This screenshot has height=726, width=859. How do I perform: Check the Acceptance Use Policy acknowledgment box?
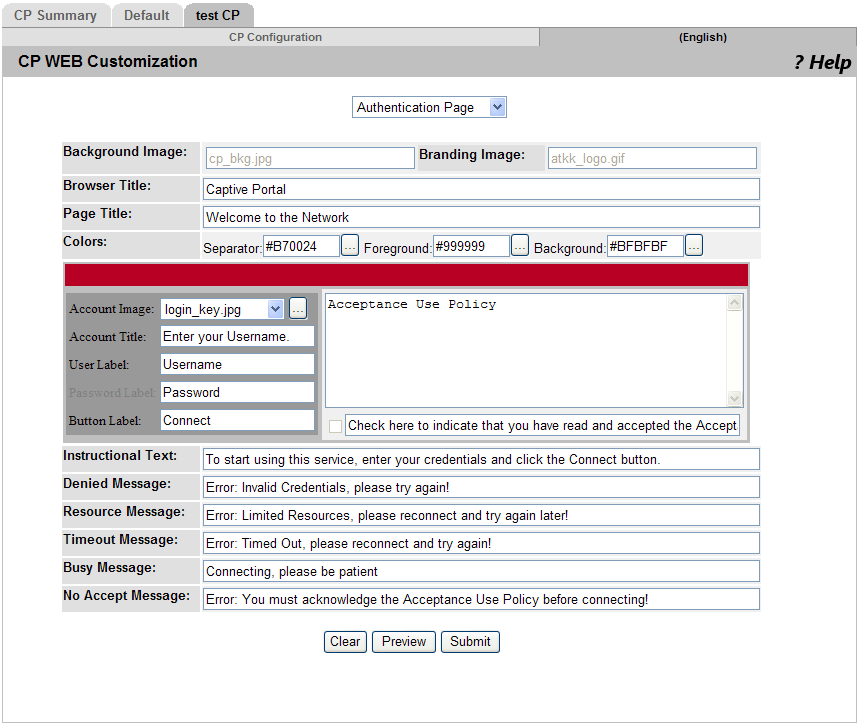click(x=337, y=425)
